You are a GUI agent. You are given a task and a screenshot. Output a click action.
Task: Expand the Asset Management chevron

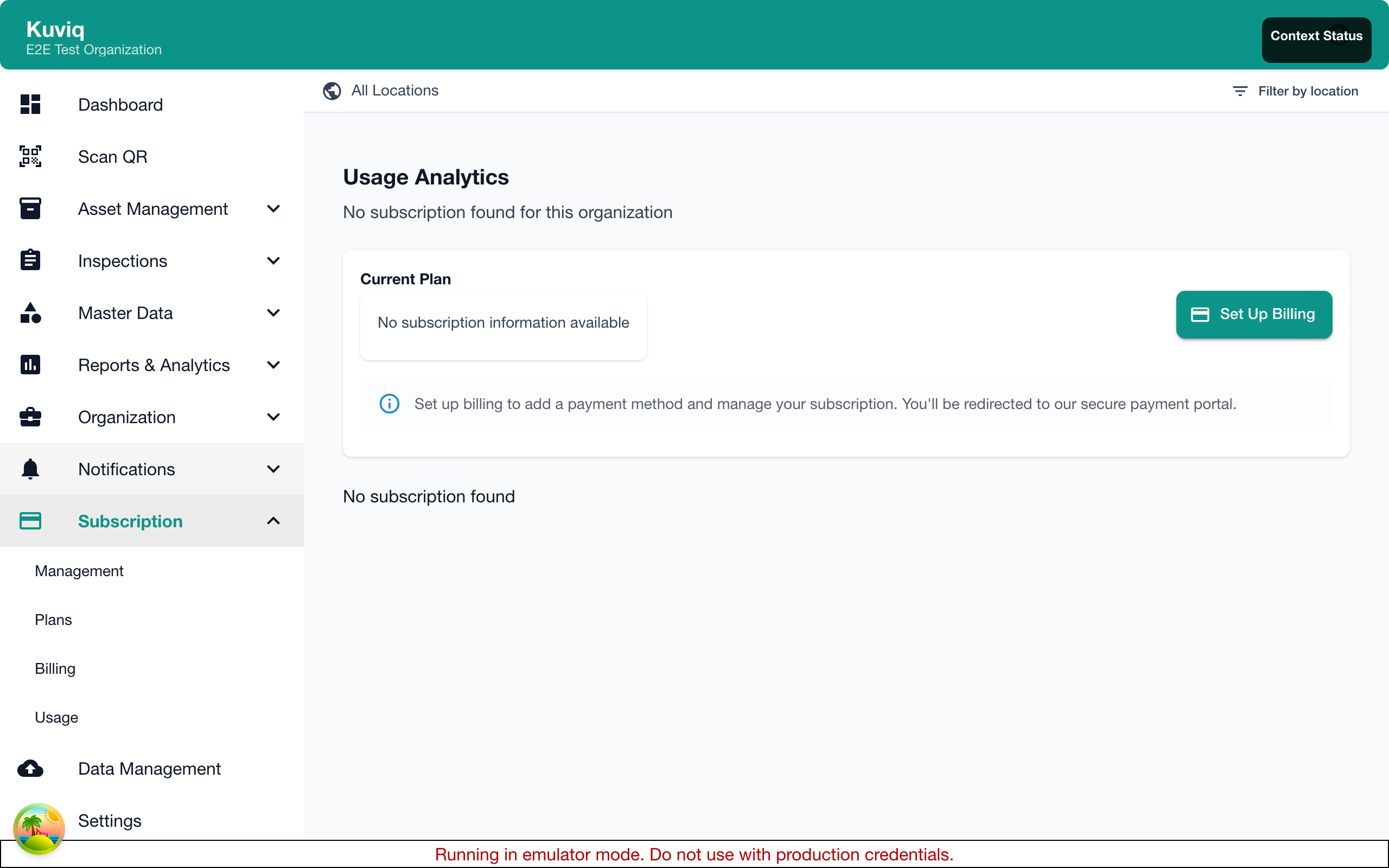pyautogui.click(x=274, y=208)
